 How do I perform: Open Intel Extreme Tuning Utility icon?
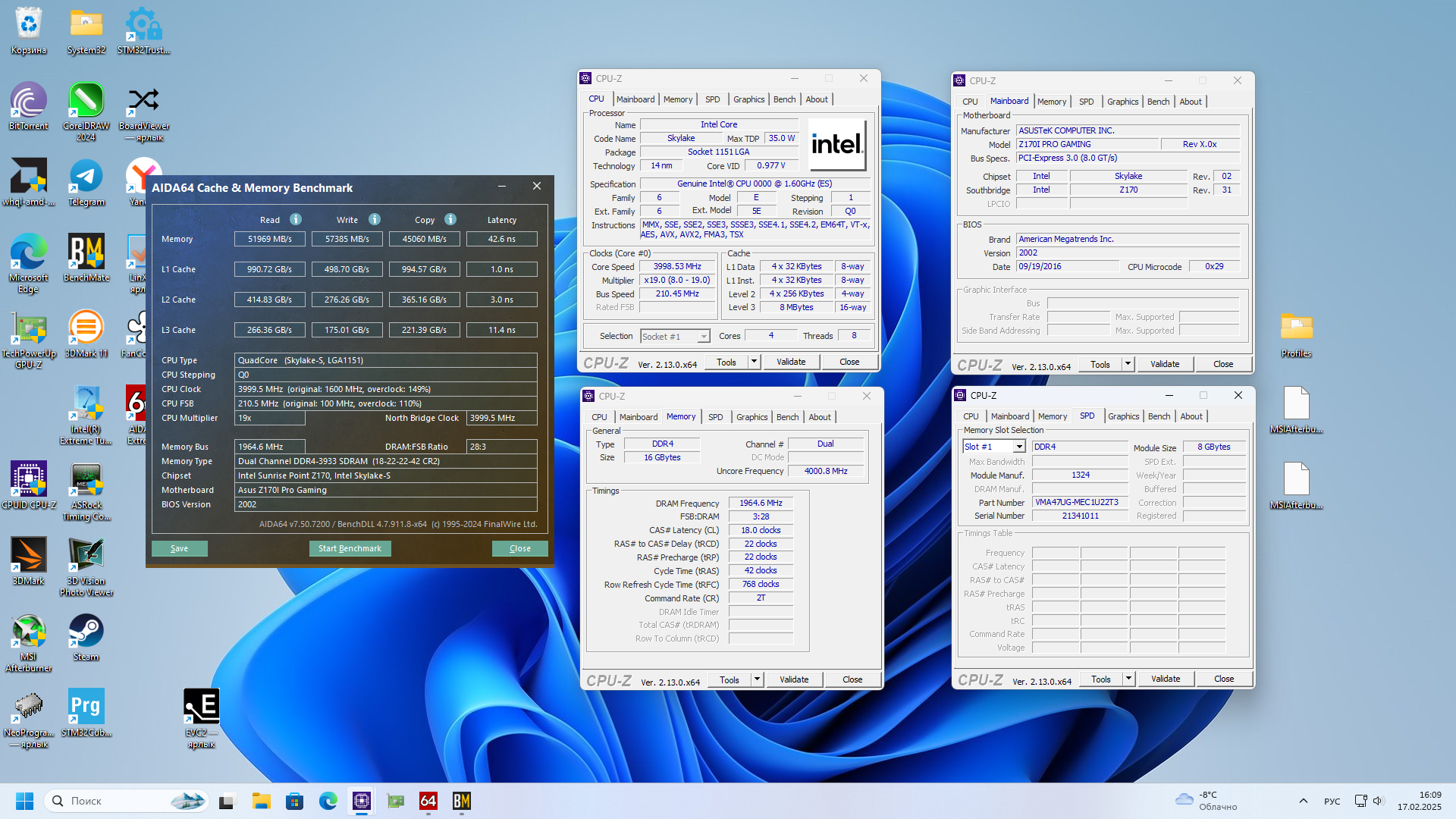click(86, 415)
